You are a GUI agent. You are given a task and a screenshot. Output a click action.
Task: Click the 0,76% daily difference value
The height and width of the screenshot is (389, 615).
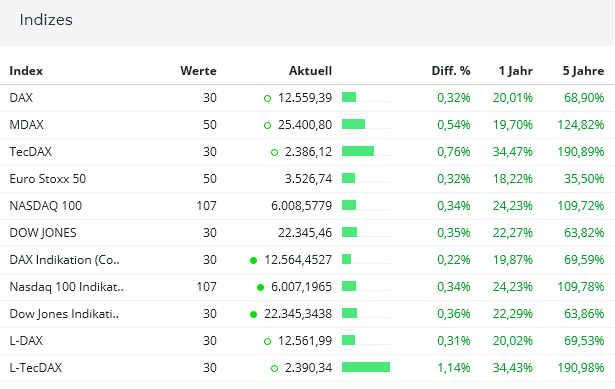point(454,152)
